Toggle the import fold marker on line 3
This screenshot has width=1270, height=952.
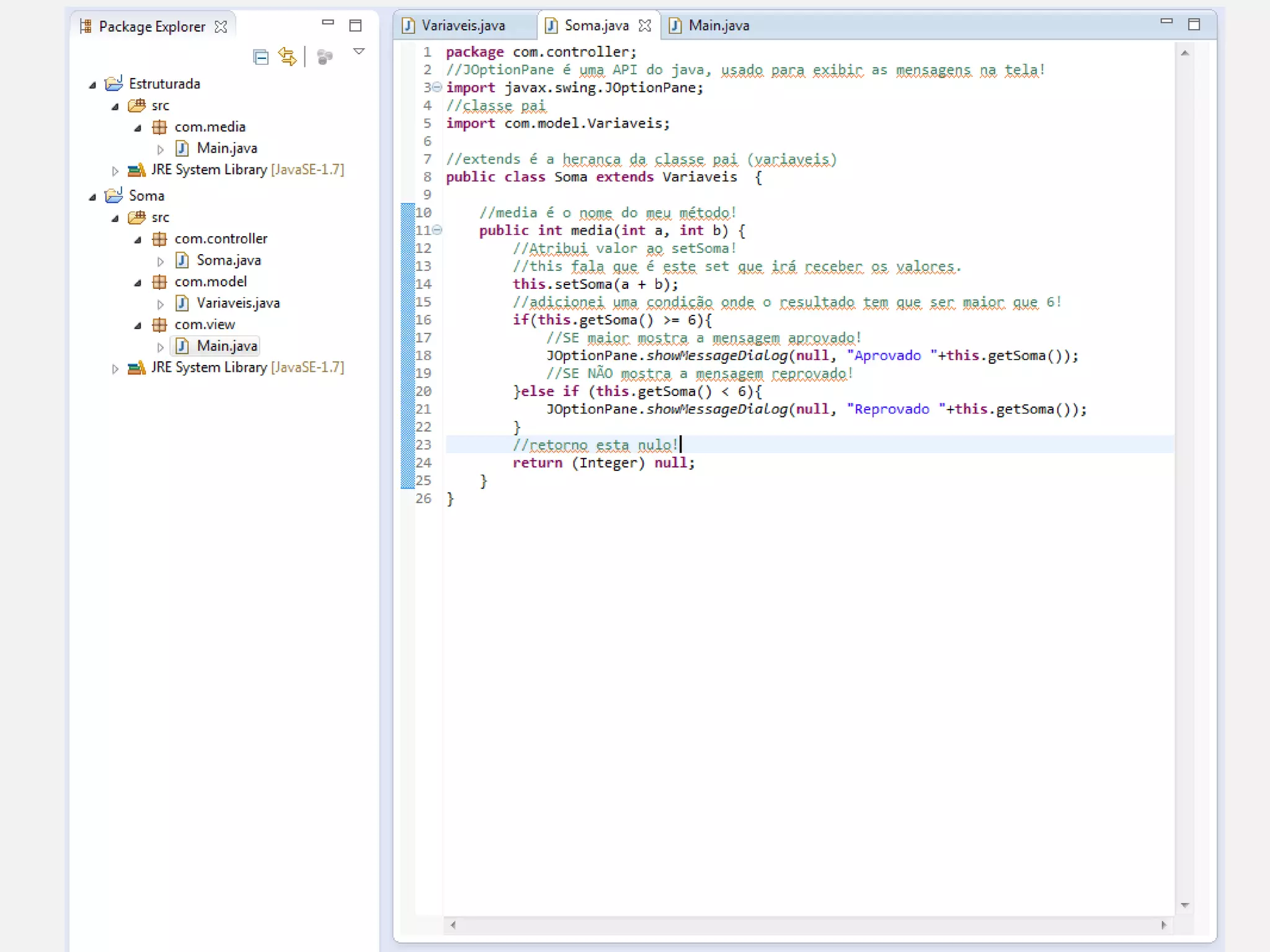coord(437,87)
